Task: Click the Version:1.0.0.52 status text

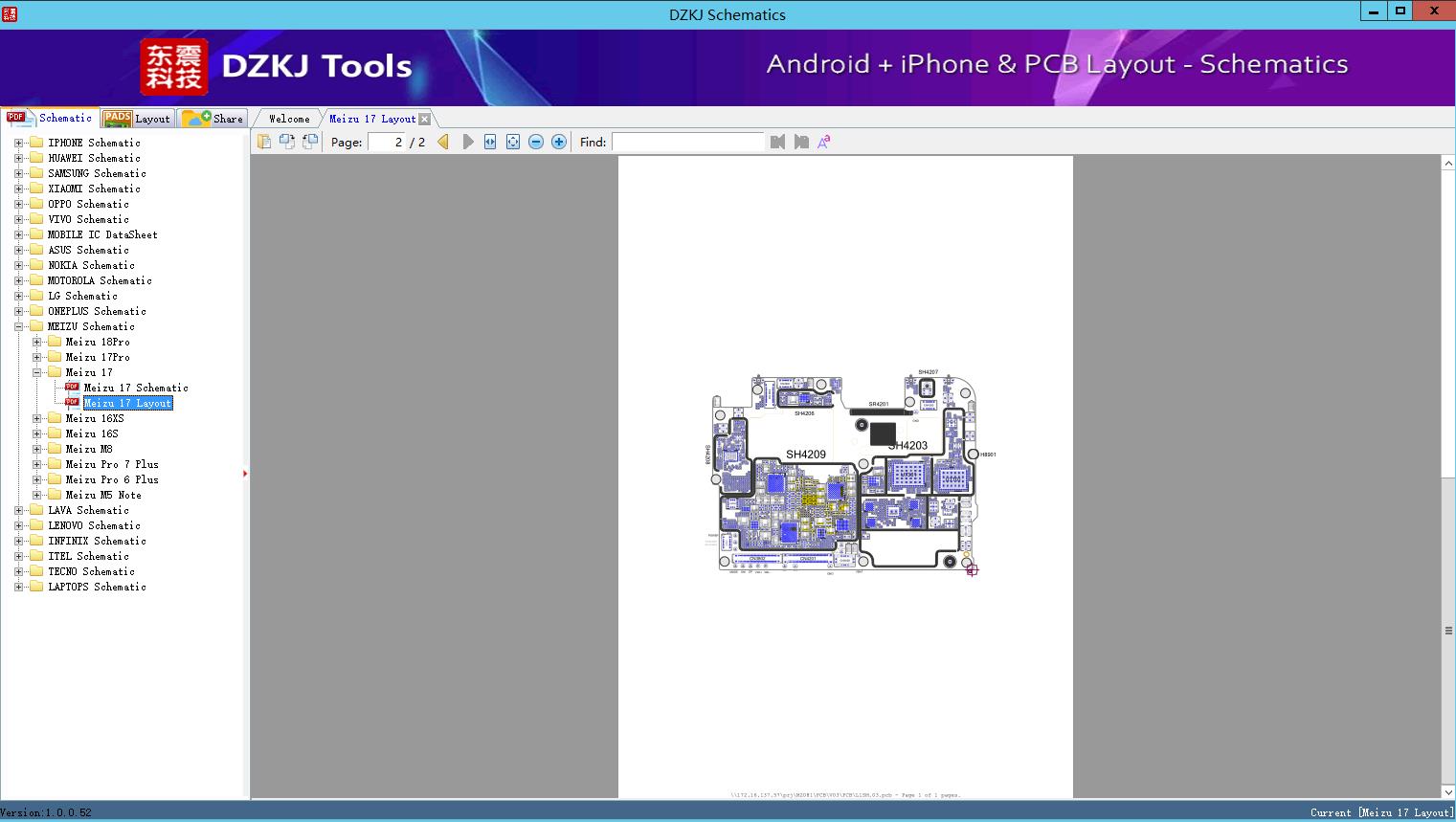Action: (x=46, y=812)
